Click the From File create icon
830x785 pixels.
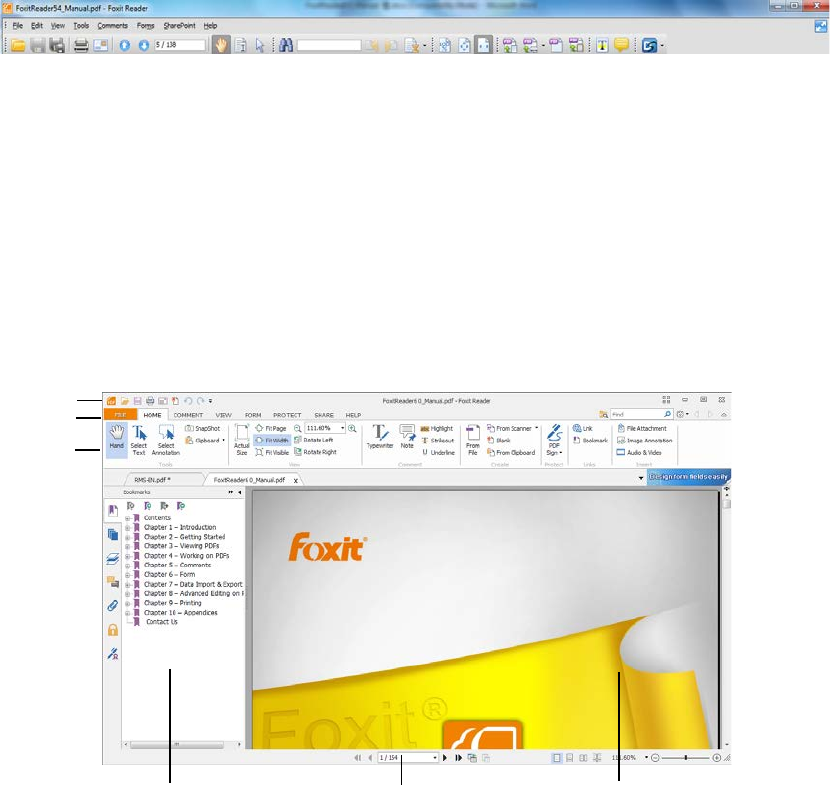pos(473,439)
